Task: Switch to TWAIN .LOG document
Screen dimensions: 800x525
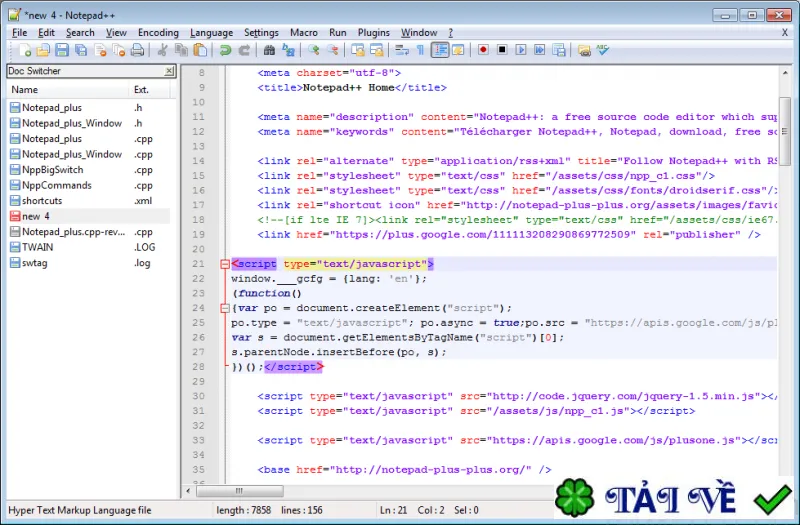Action: [89, 247]
